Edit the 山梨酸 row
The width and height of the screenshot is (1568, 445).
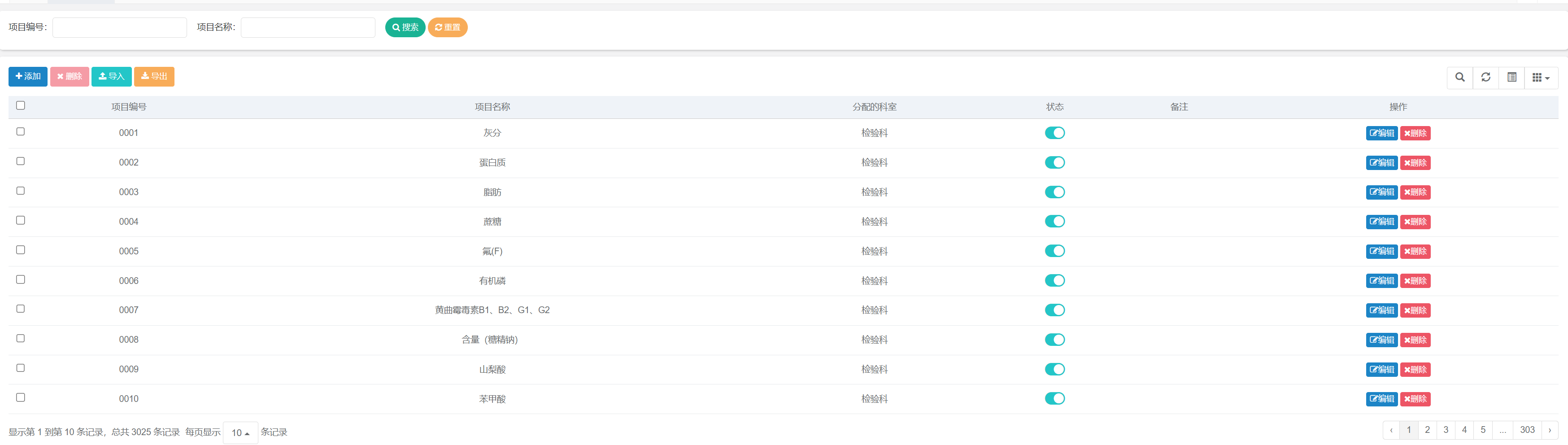click(1382, 370)
